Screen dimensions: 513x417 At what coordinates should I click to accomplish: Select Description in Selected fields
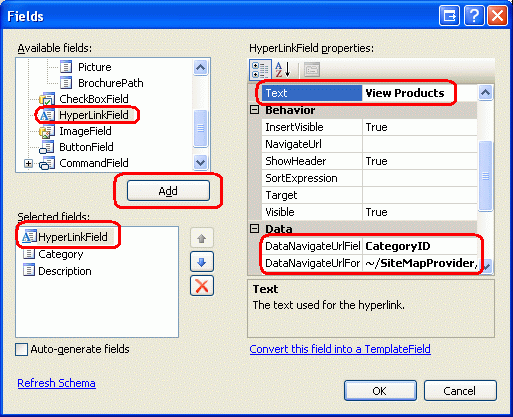[65, 271]
